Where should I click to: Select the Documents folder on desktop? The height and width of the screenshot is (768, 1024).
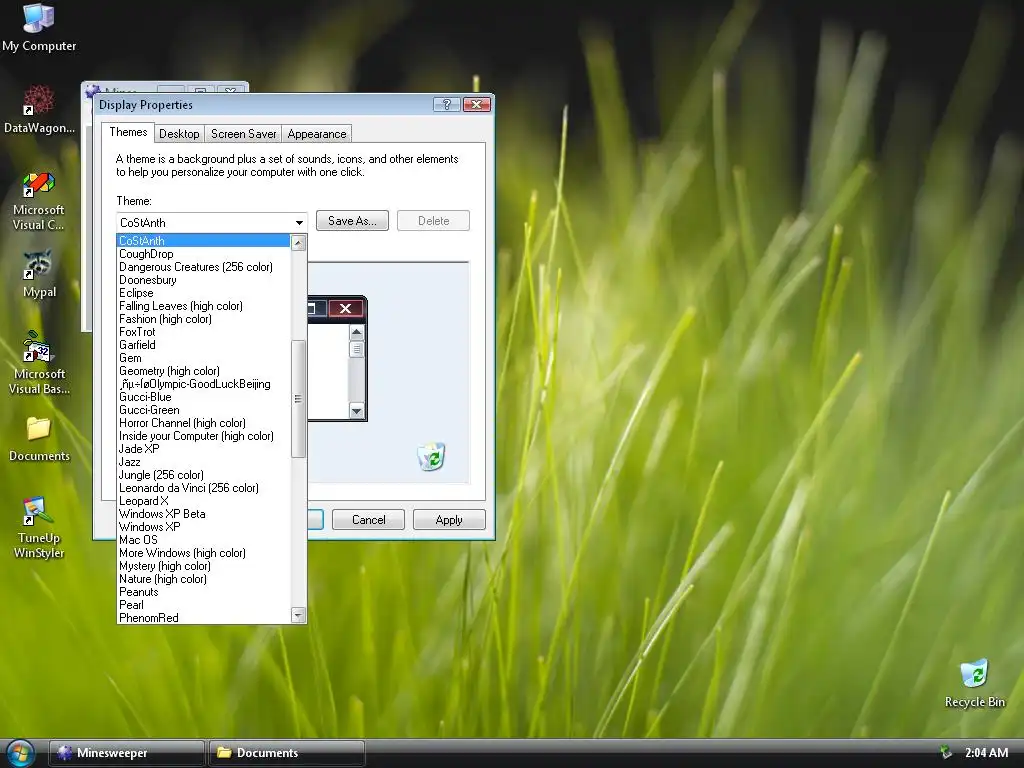(x=39, y=438)
